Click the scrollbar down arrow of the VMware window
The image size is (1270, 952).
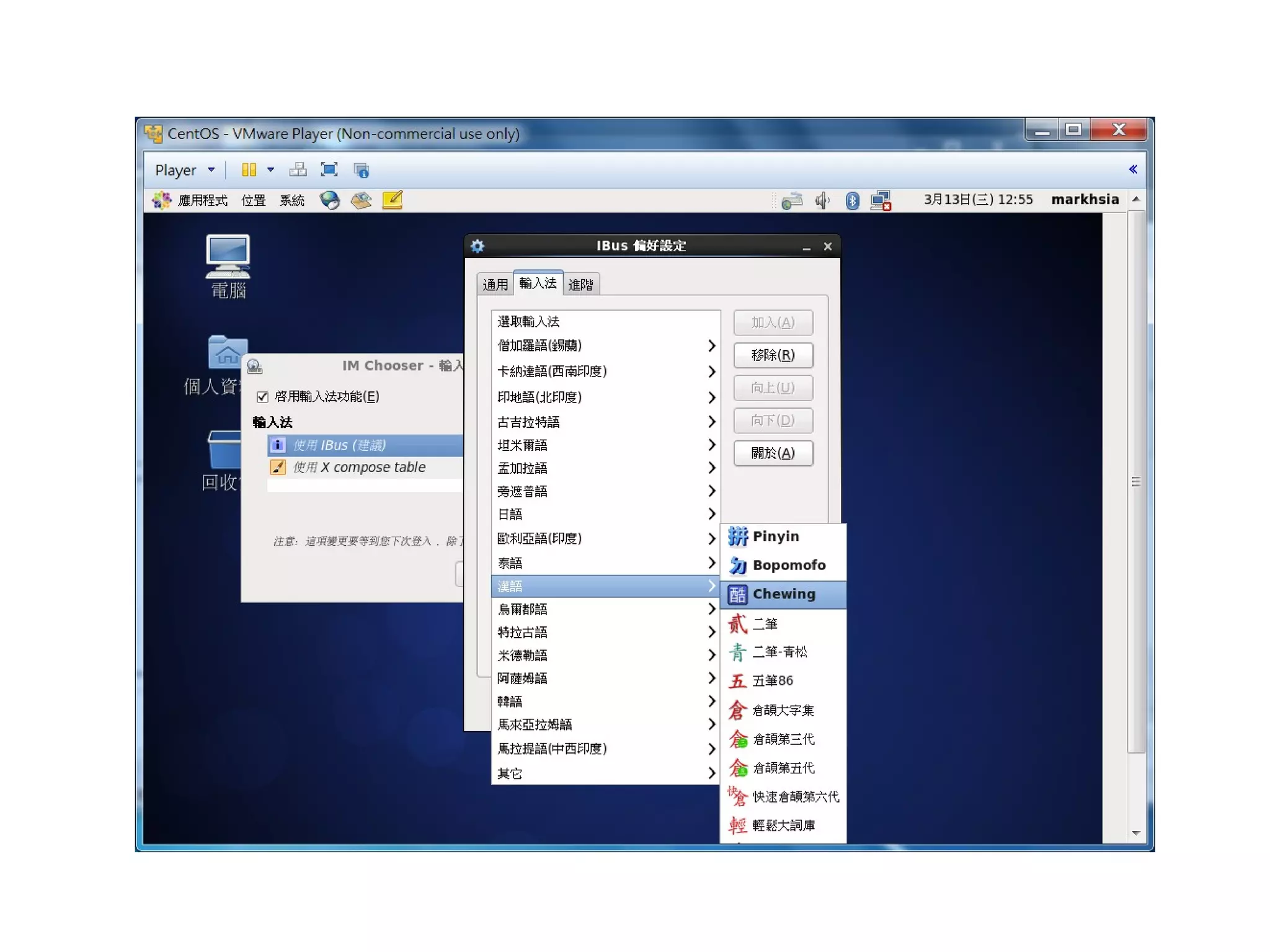[1136, 834]
